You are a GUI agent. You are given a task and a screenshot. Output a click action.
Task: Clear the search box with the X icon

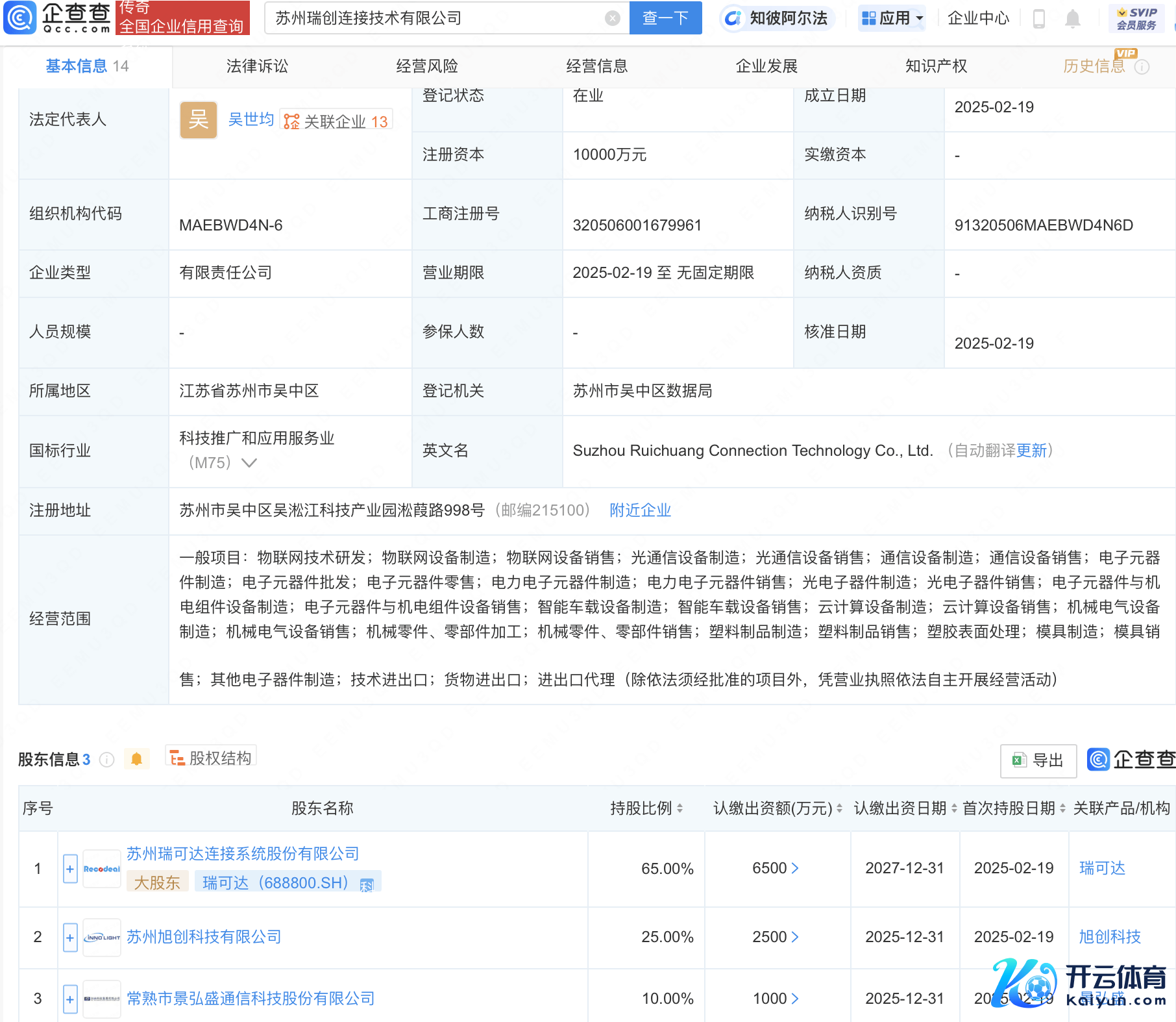coord(612,18)
